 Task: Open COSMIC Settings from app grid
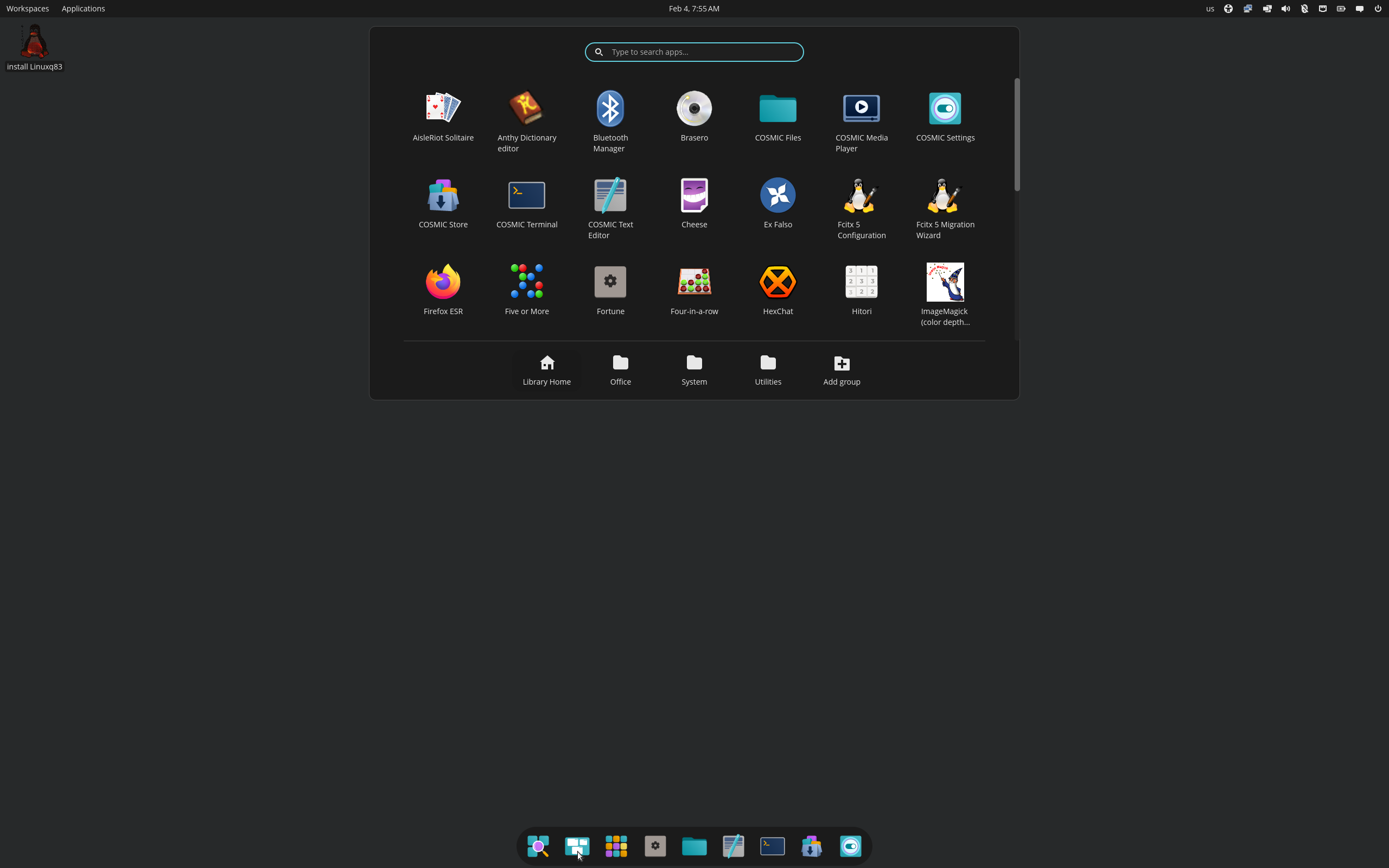coord(945,118)
